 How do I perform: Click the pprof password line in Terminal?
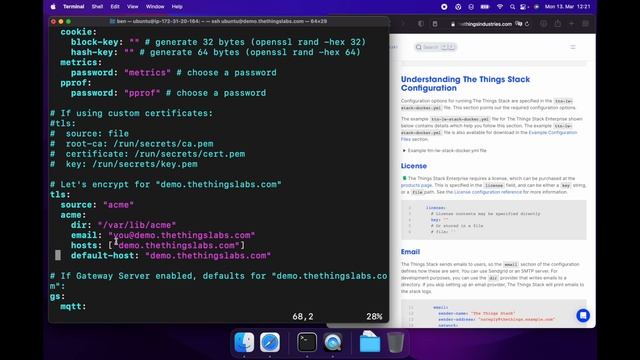click(168, 93)
